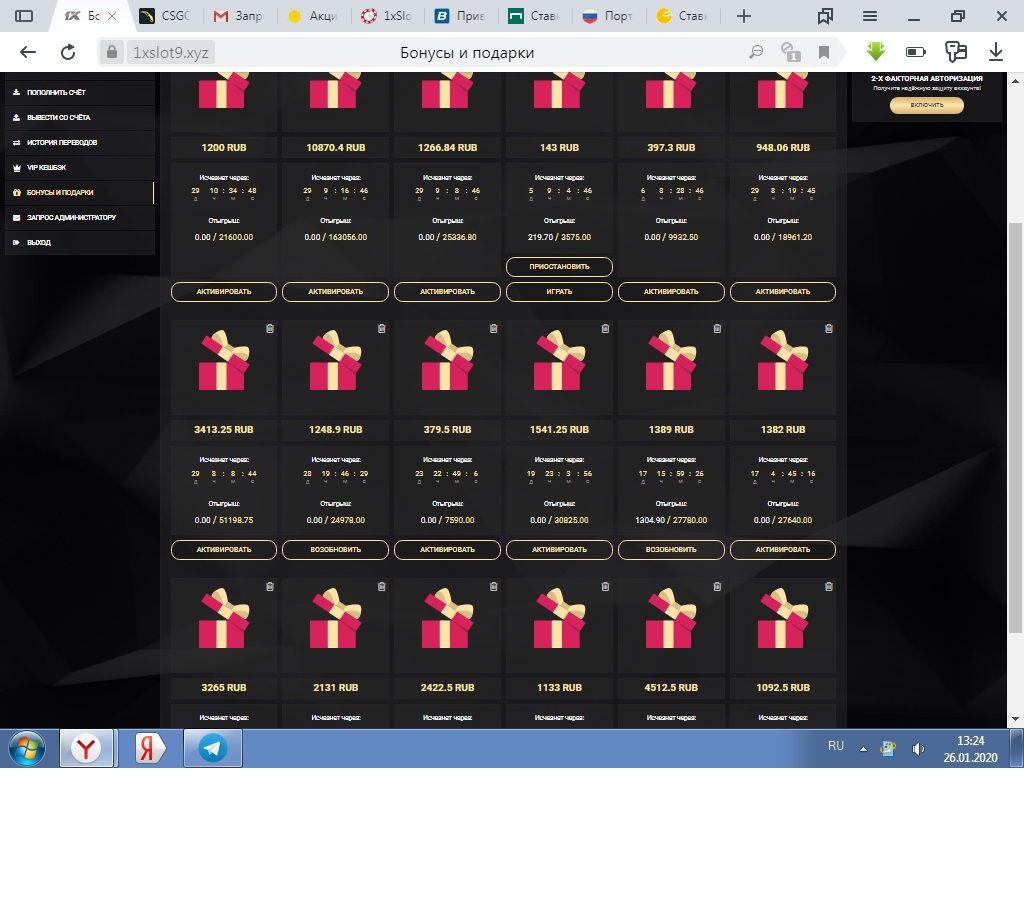Switch to the 'Порт' tab
1024x912 pixels.
click(609, 16)
